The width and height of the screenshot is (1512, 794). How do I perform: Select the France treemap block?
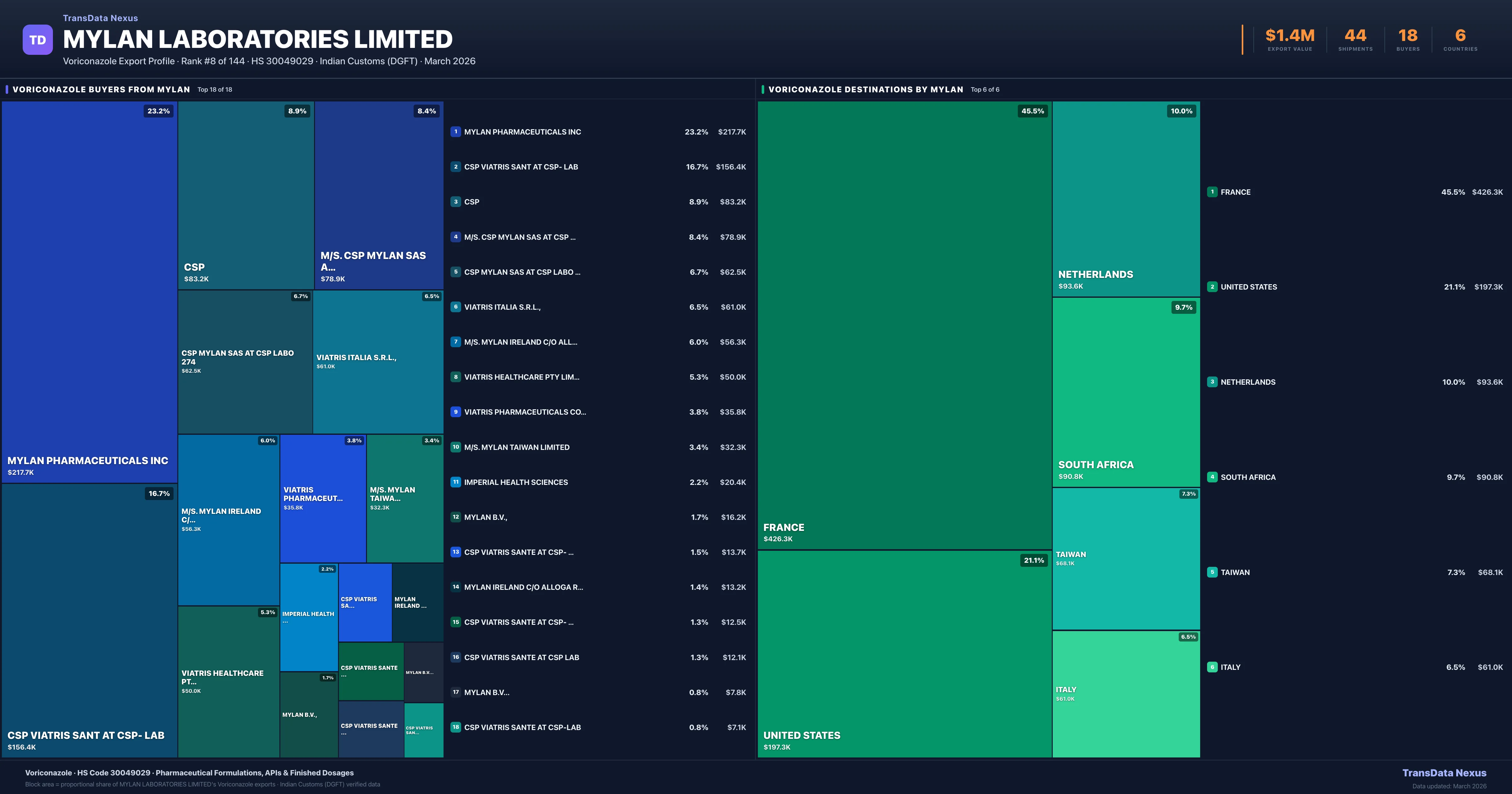tap(904, 323)
